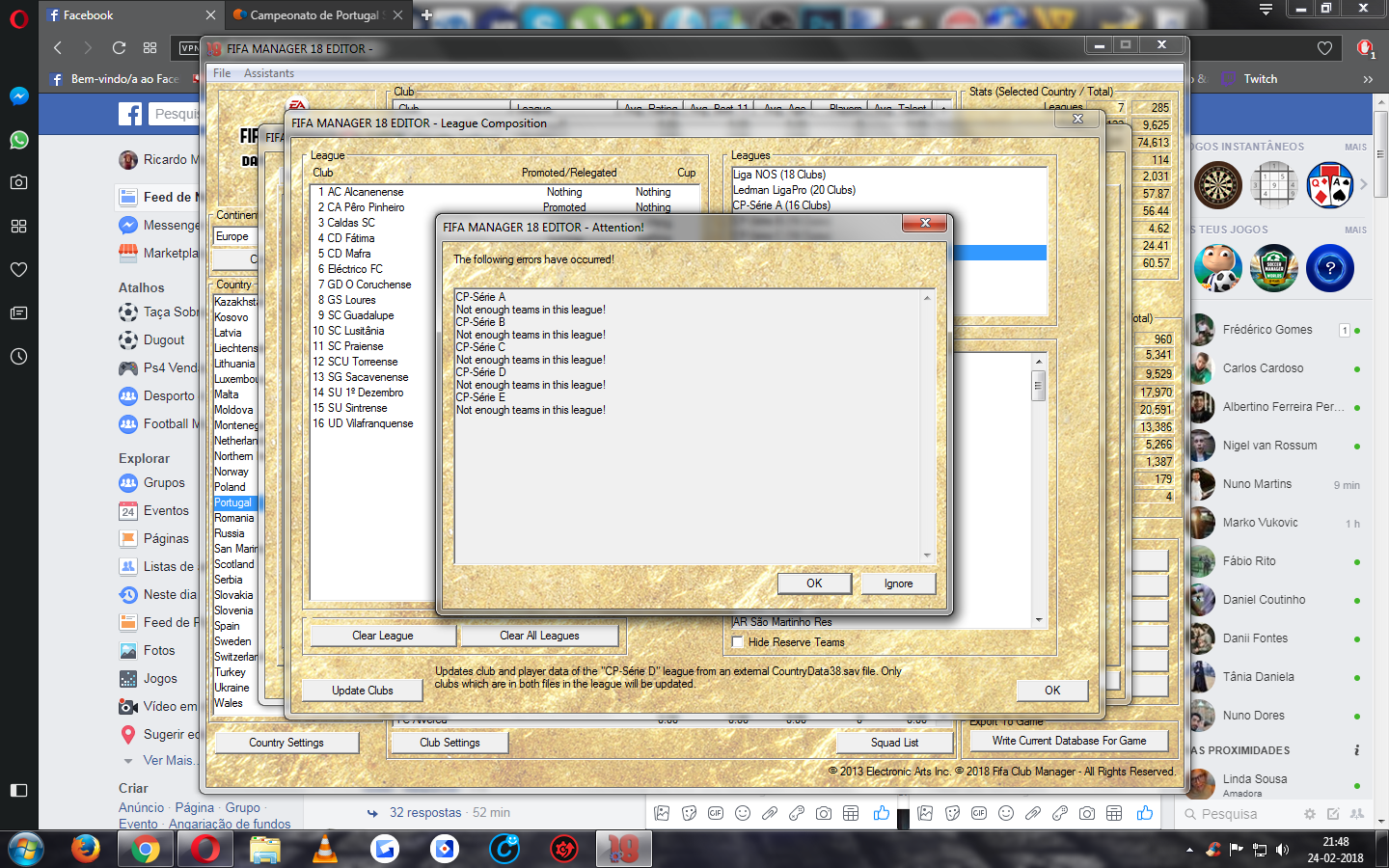Click scroll-down arrow of error message list

pos(927,556)
